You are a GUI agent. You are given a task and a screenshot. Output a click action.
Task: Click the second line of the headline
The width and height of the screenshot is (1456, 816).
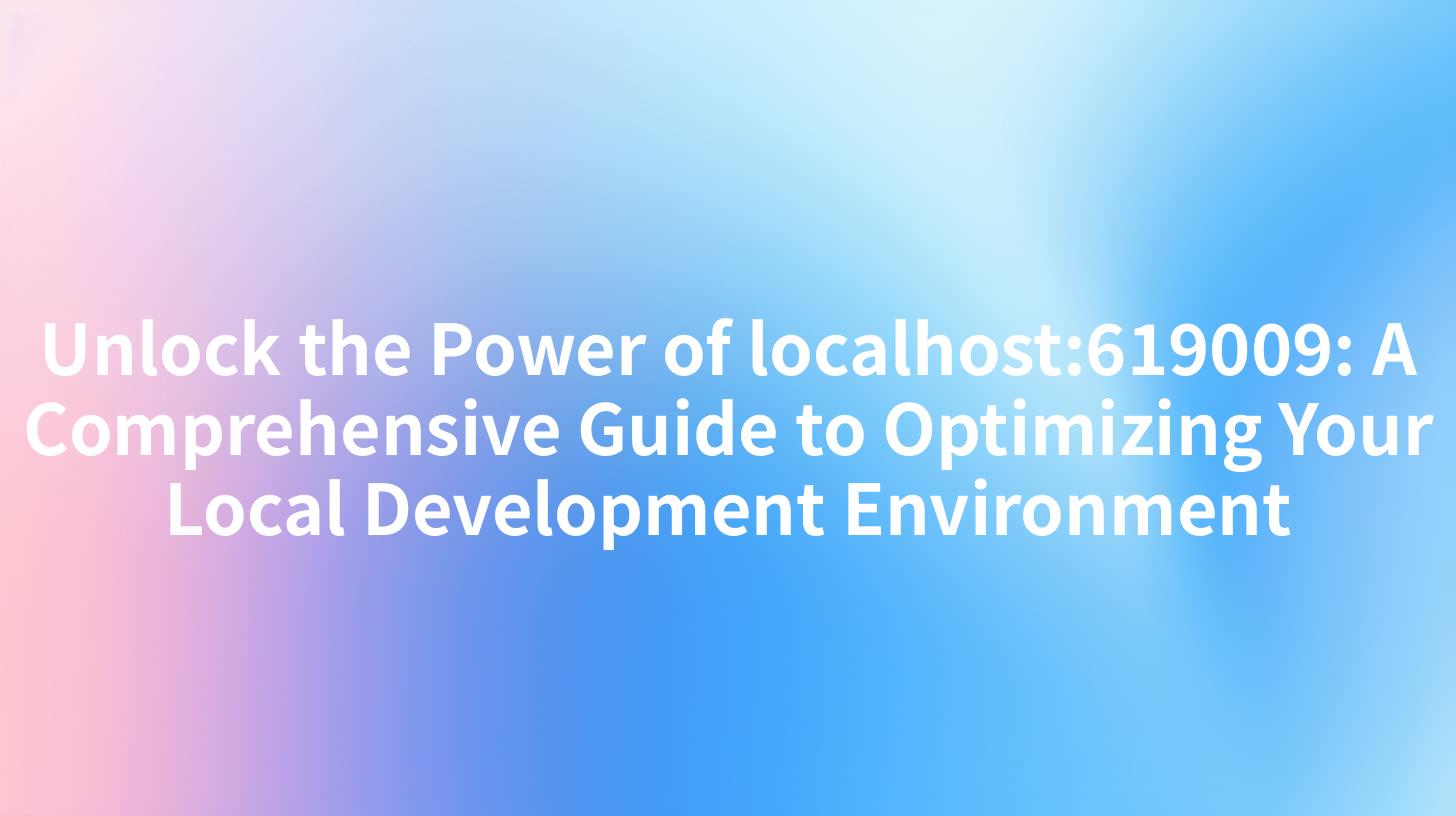(728, 430)
